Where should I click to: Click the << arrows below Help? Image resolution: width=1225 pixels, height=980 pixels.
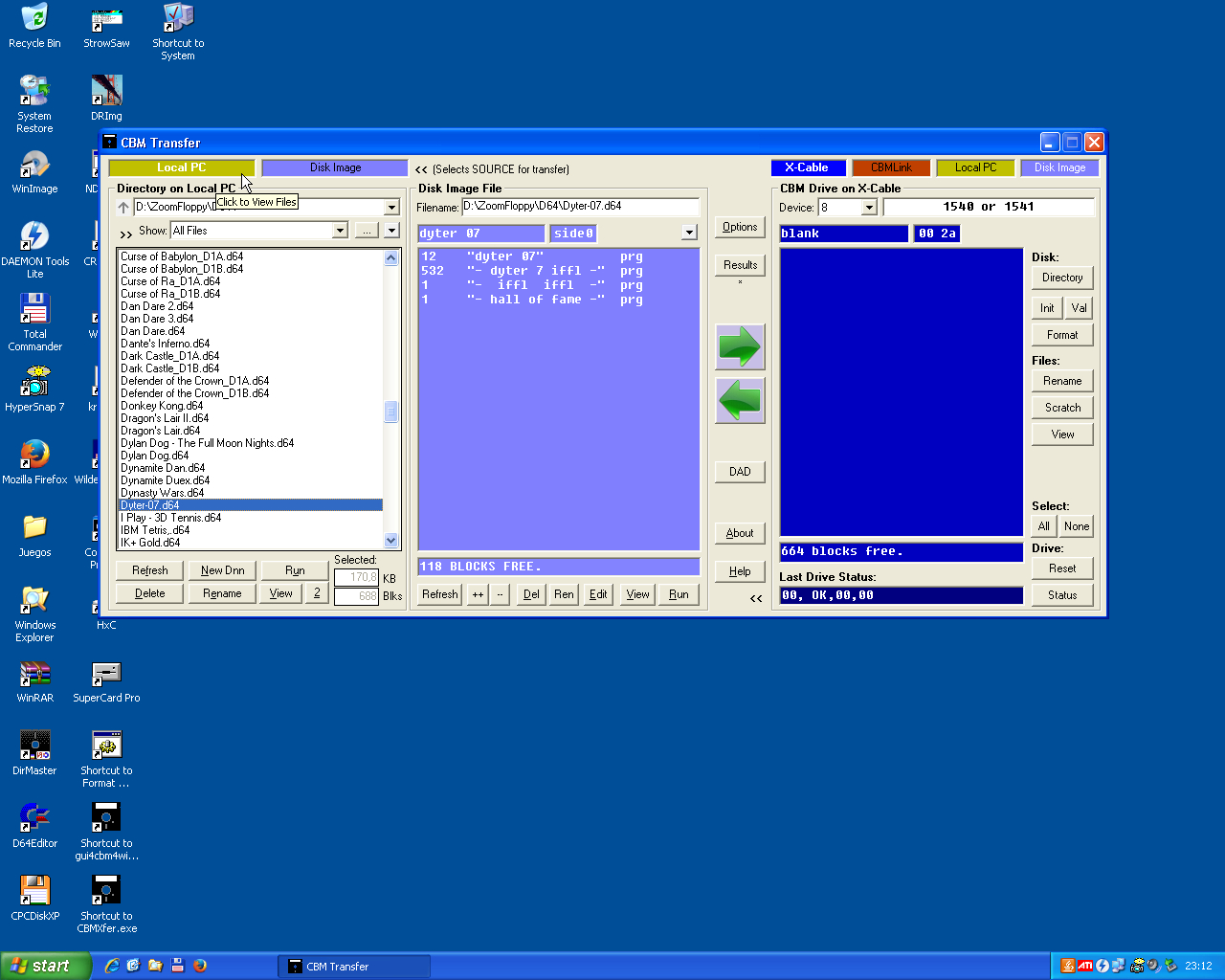tap(756, 598)
